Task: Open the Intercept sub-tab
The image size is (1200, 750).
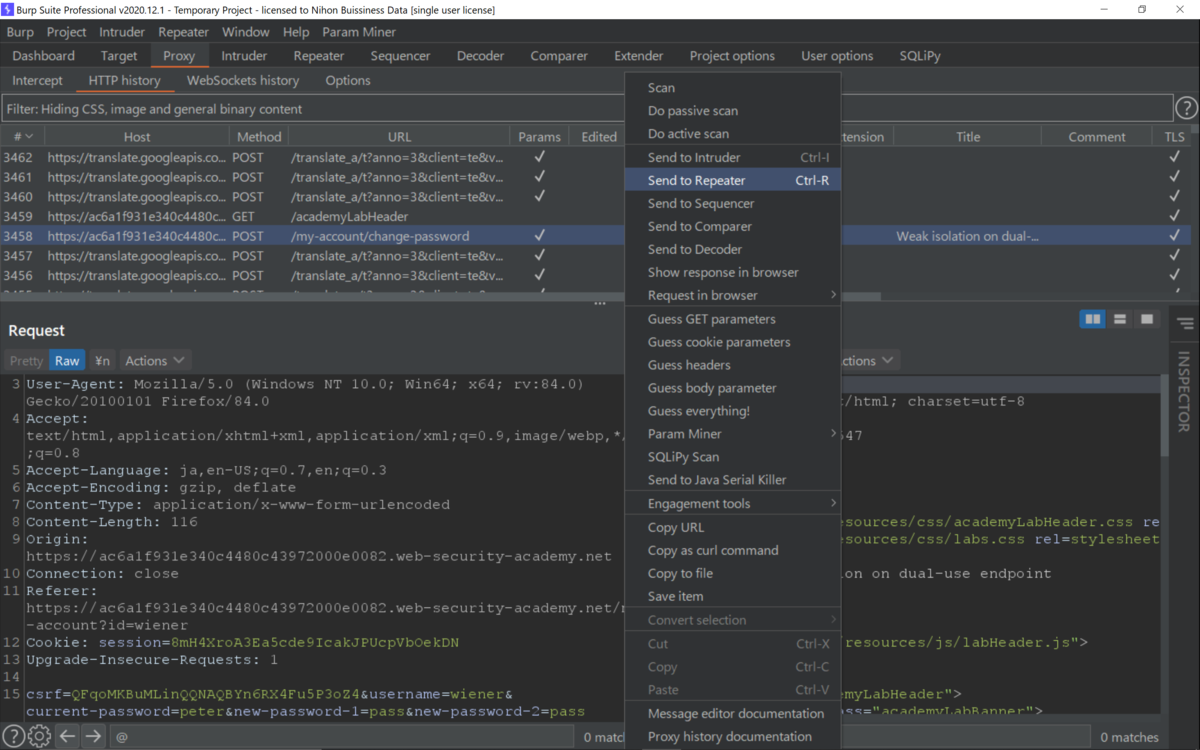Action: (x=38, y=80)
